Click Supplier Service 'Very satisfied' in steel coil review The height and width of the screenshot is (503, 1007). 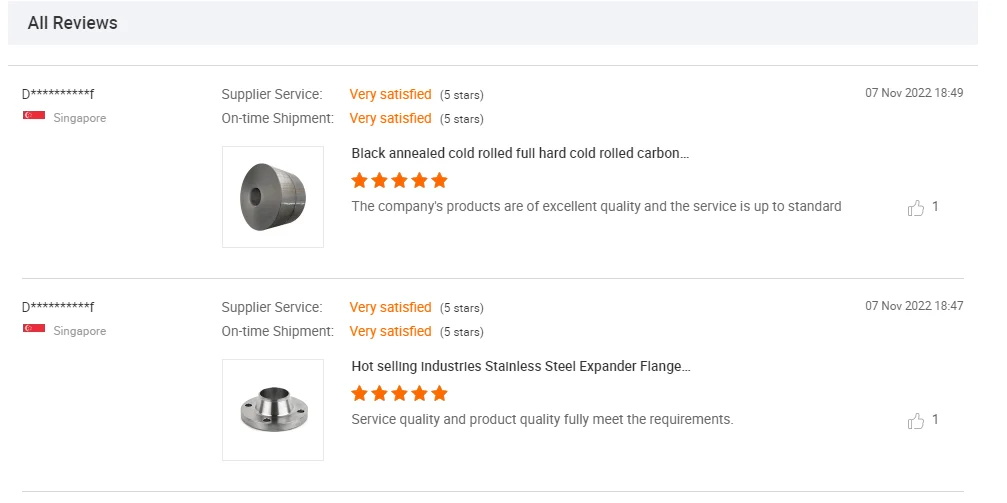coord(390,94)
